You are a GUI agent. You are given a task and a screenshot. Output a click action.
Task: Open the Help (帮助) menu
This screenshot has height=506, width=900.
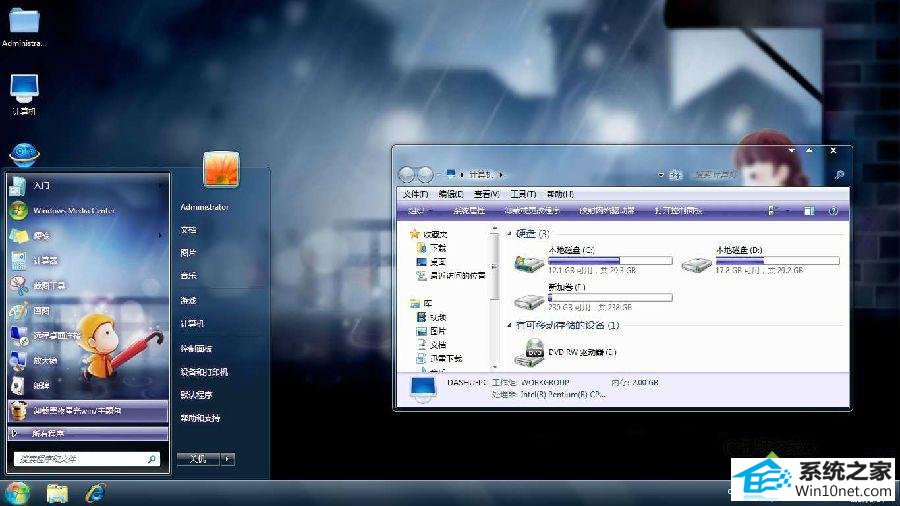[x=560, y=194]
